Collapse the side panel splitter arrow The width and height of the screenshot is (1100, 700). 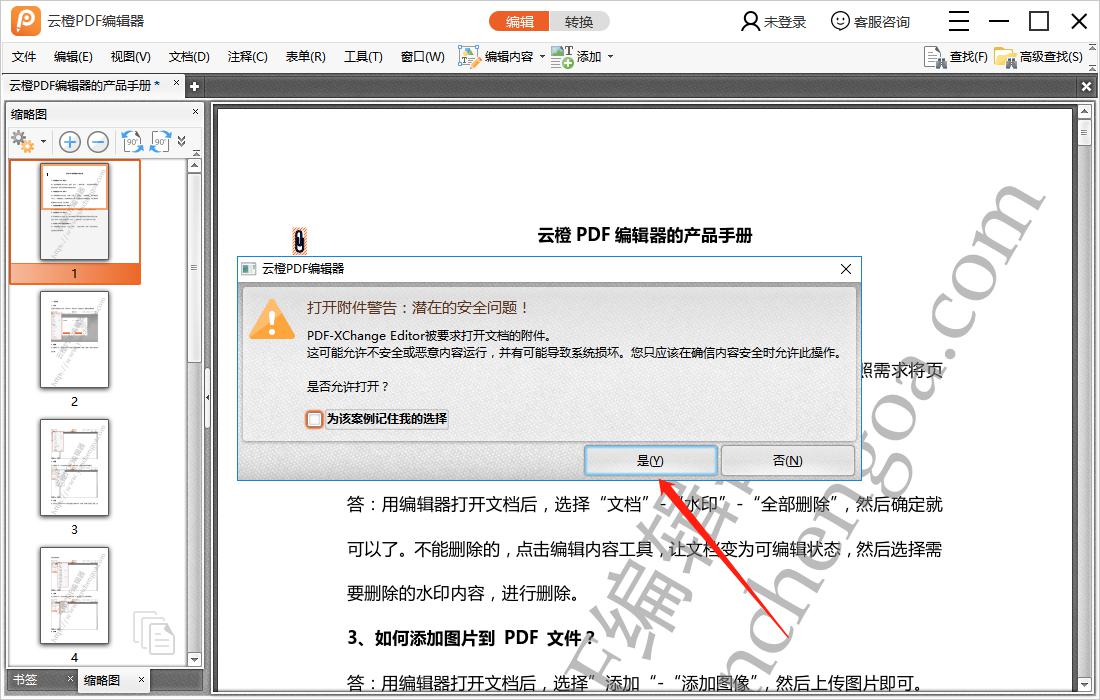[208, 398]
